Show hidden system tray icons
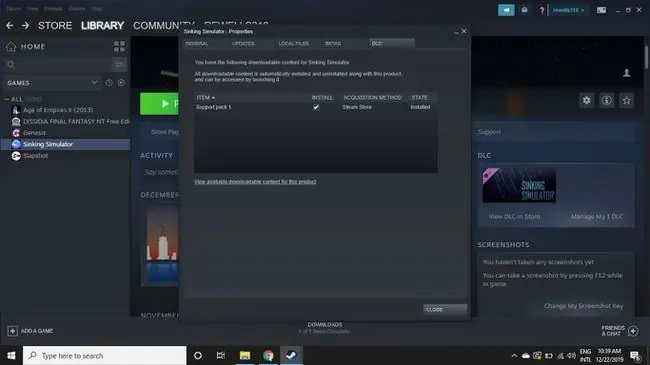650x365 pixels. tap(514, 355)
